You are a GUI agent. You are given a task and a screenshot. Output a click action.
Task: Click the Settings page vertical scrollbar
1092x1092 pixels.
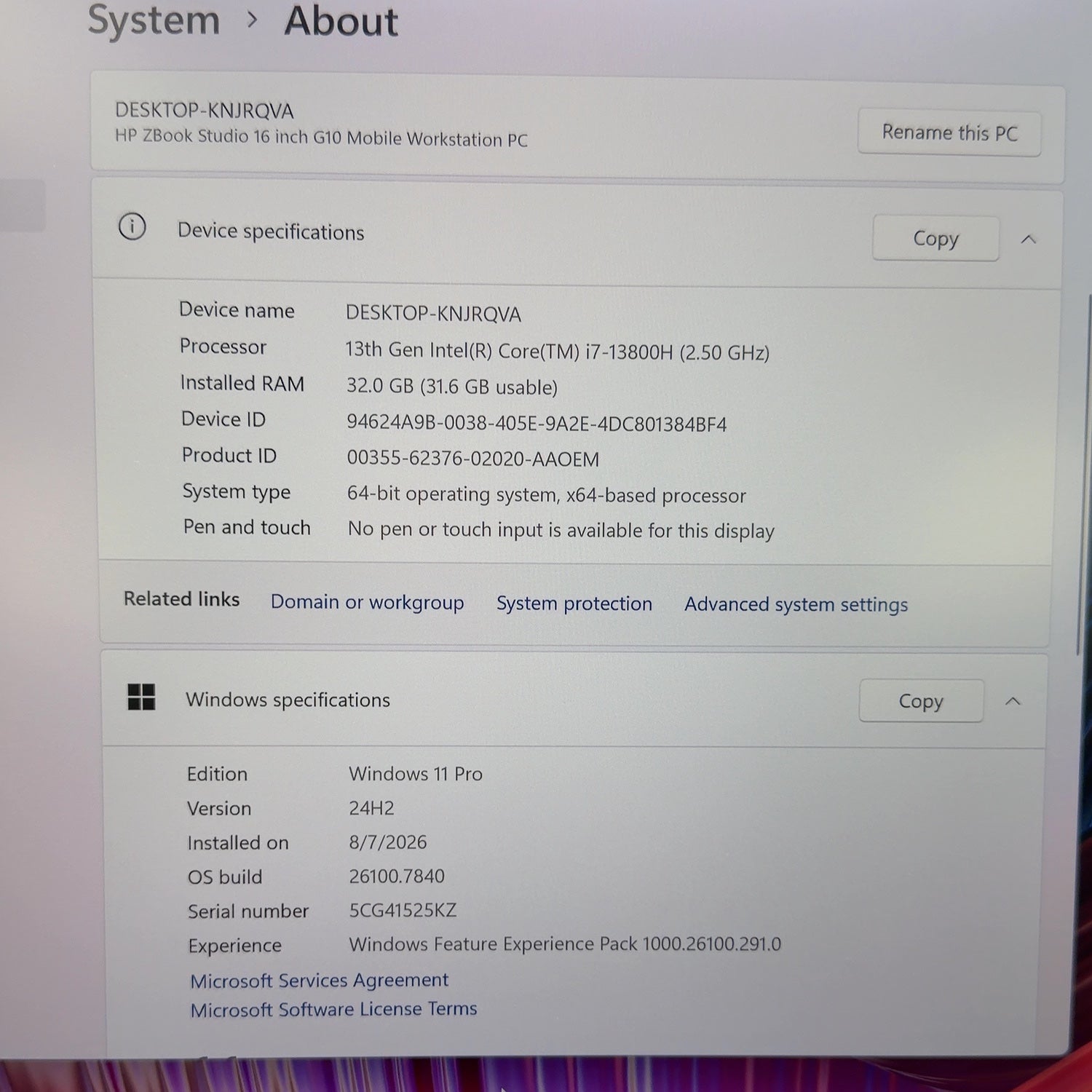(1083, 473)
